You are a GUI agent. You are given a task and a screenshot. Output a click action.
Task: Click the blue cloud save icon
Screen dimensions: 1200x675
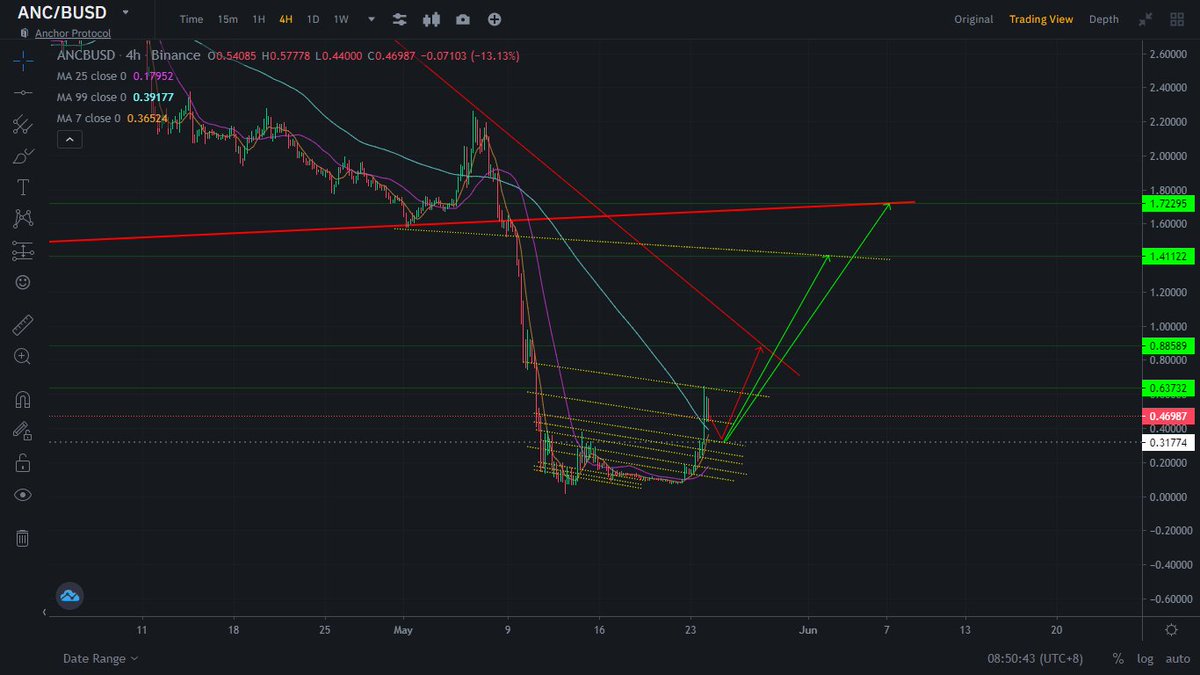point(70,595)
